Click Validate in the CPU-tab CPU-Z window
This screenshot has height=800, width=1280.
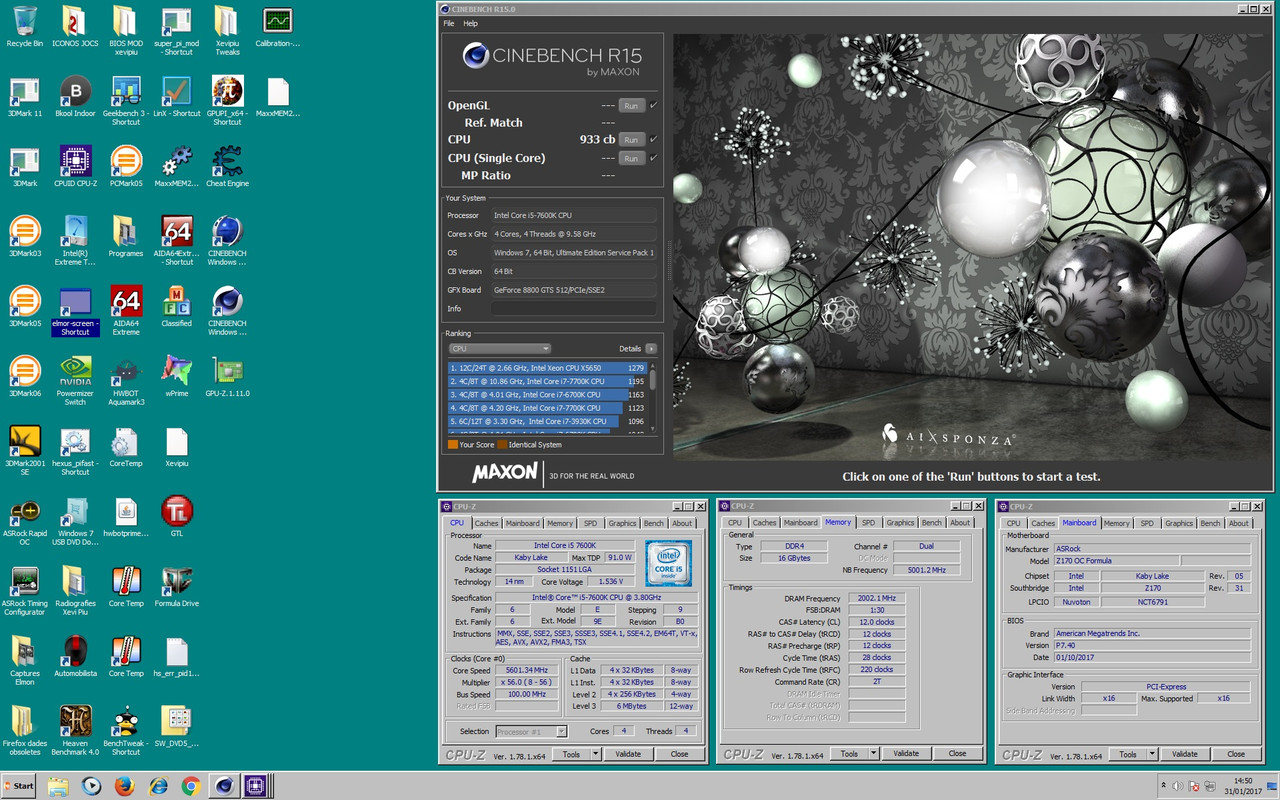pos(628,754)
